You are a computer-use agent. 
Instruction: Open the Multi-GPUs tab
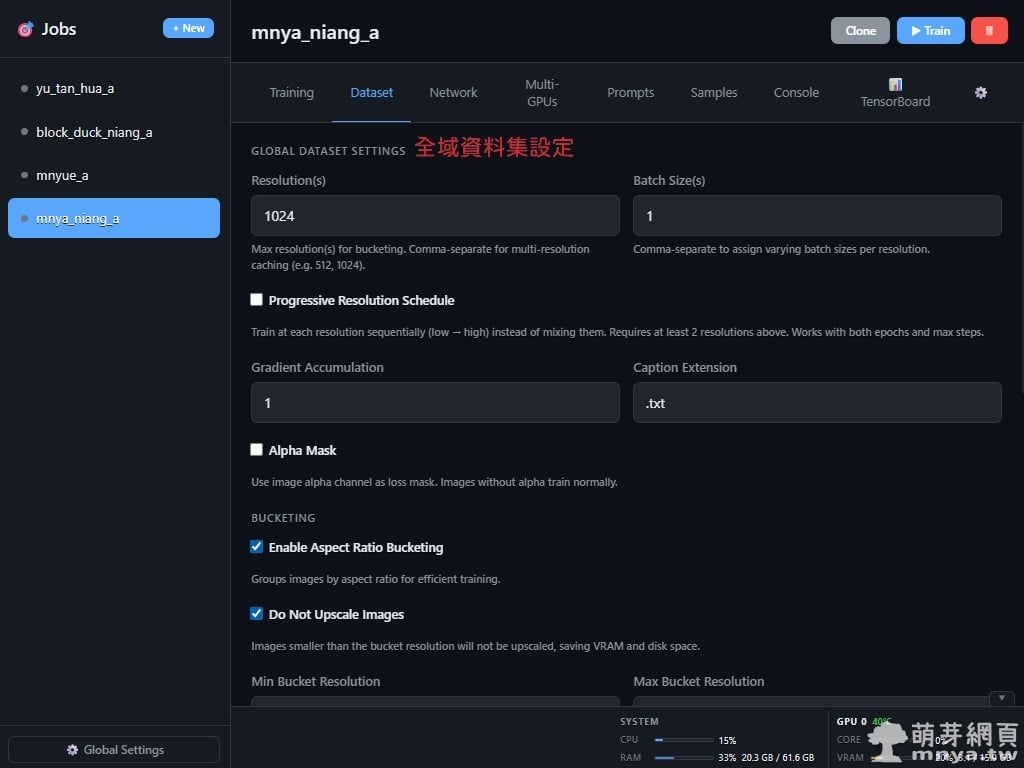[x=541, y=92]
